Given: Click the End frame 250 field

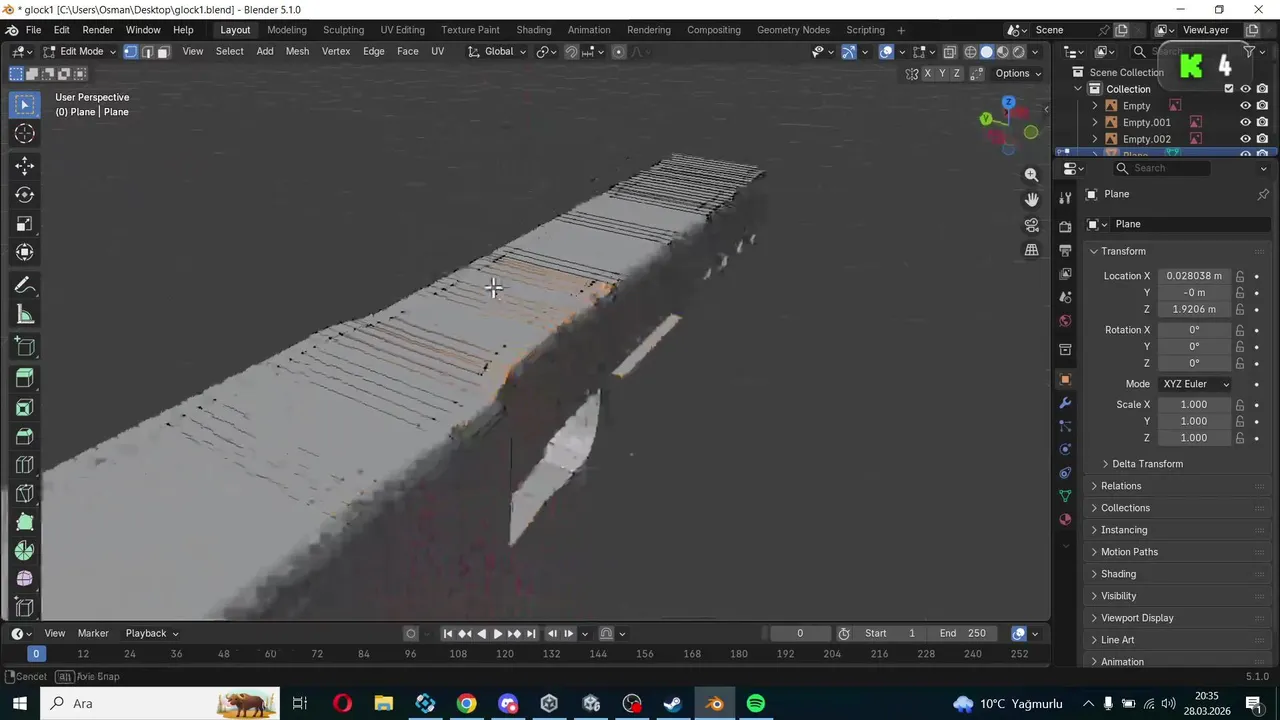Looking at the screenshot, I should pyautogui.click(x=964, y=633).
